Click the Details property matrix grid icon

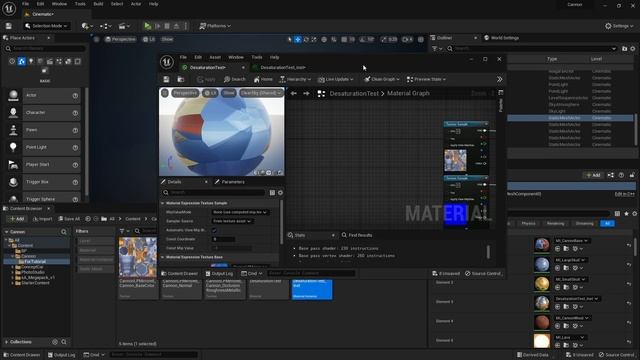[x=272, y=192]
